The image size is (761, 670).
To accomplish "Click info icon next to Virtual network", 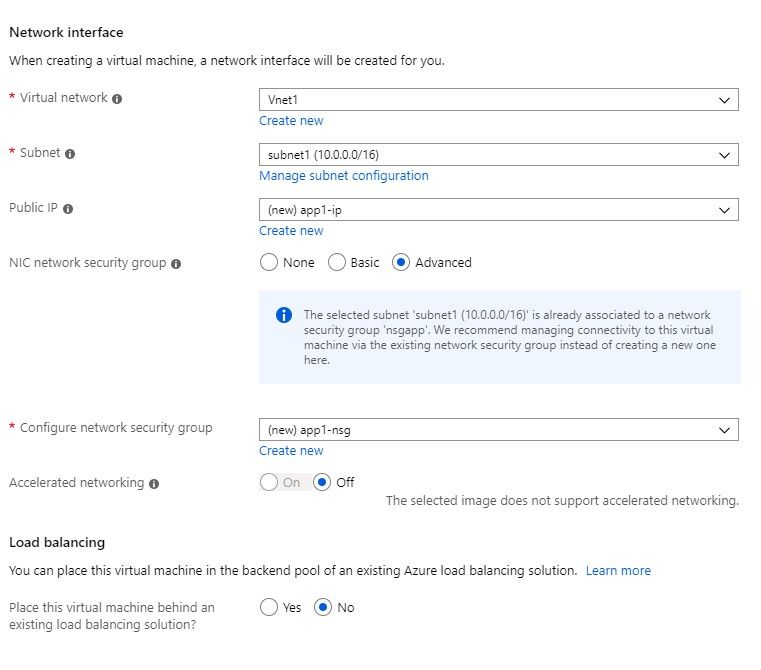I will [x=117, y=99].
